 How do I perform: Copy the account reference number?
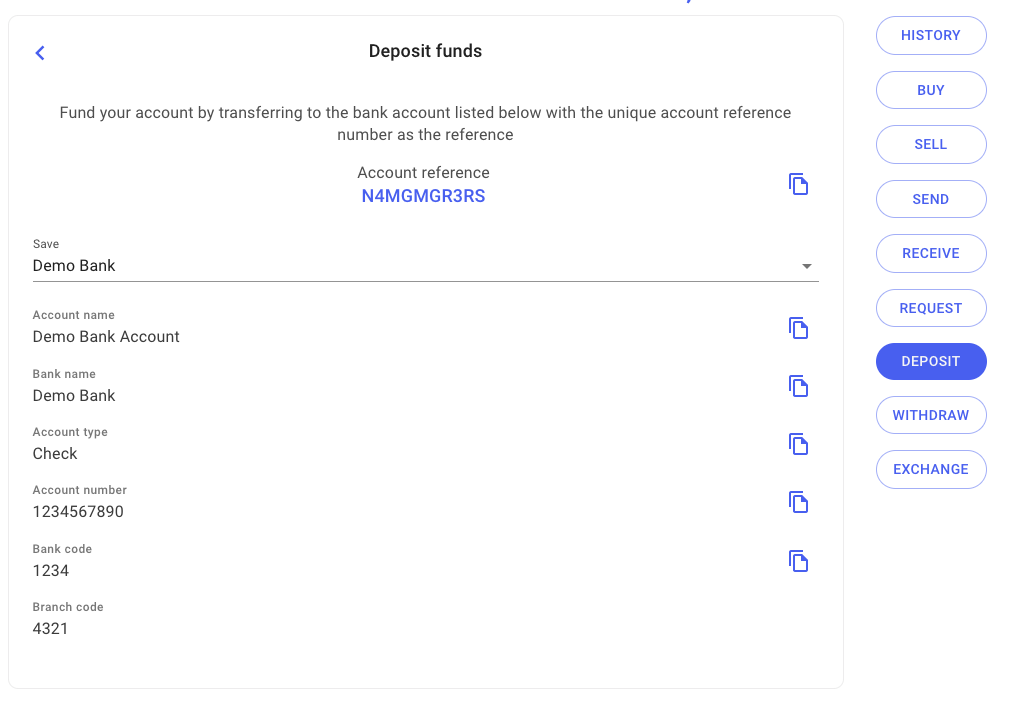click(x=798, y=184)
